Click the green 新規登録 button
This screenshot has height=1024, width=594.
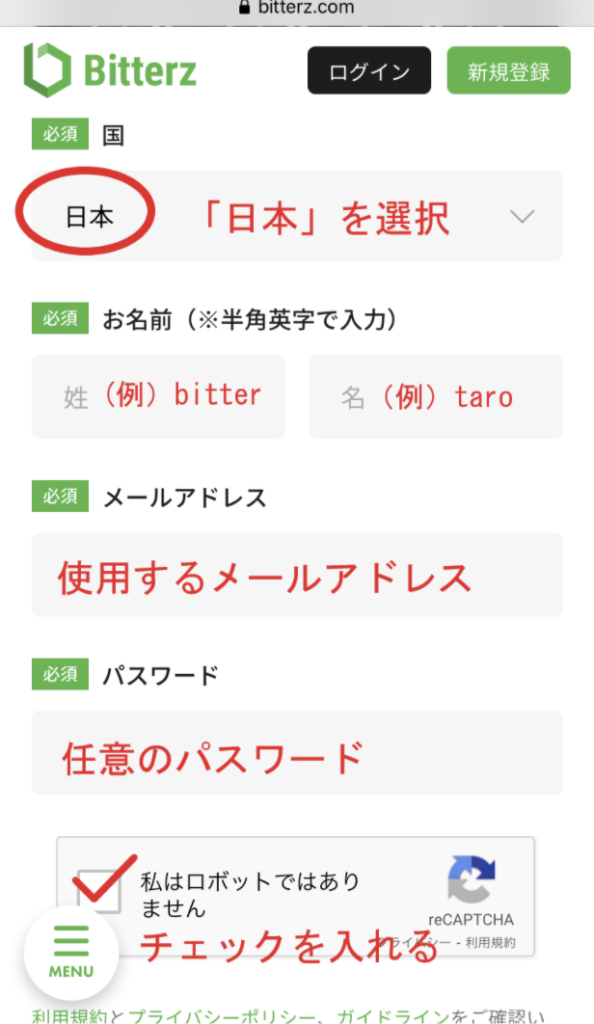508,71
